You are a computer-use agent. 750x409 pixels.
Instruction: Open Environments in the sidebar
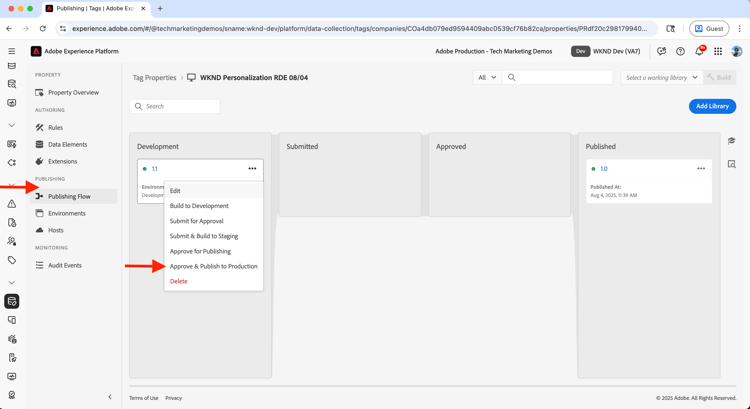pyautogui.click(x=73, y=213)
